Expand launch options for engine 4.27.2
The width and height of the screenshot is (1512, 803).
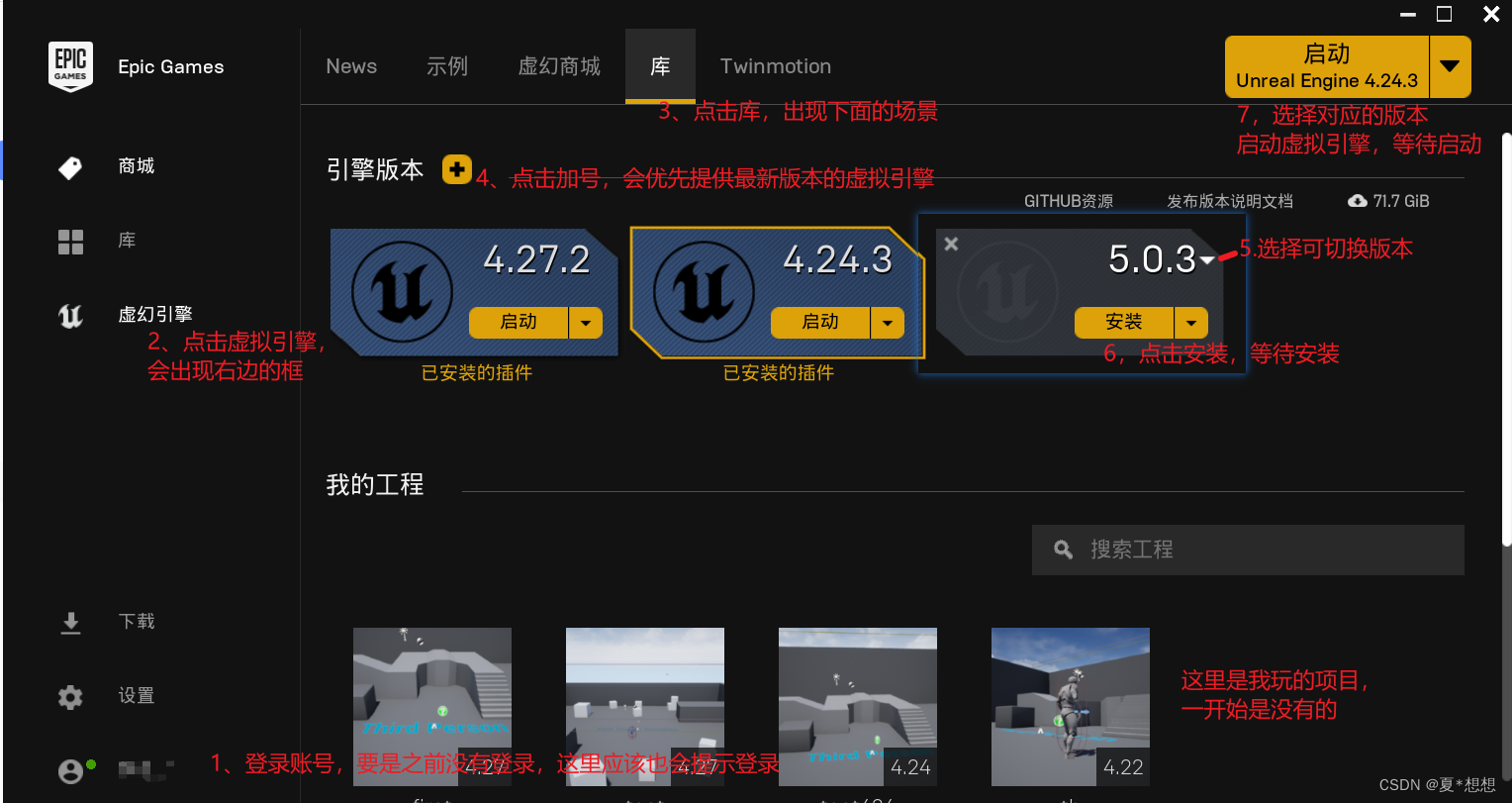pos(585,323)
